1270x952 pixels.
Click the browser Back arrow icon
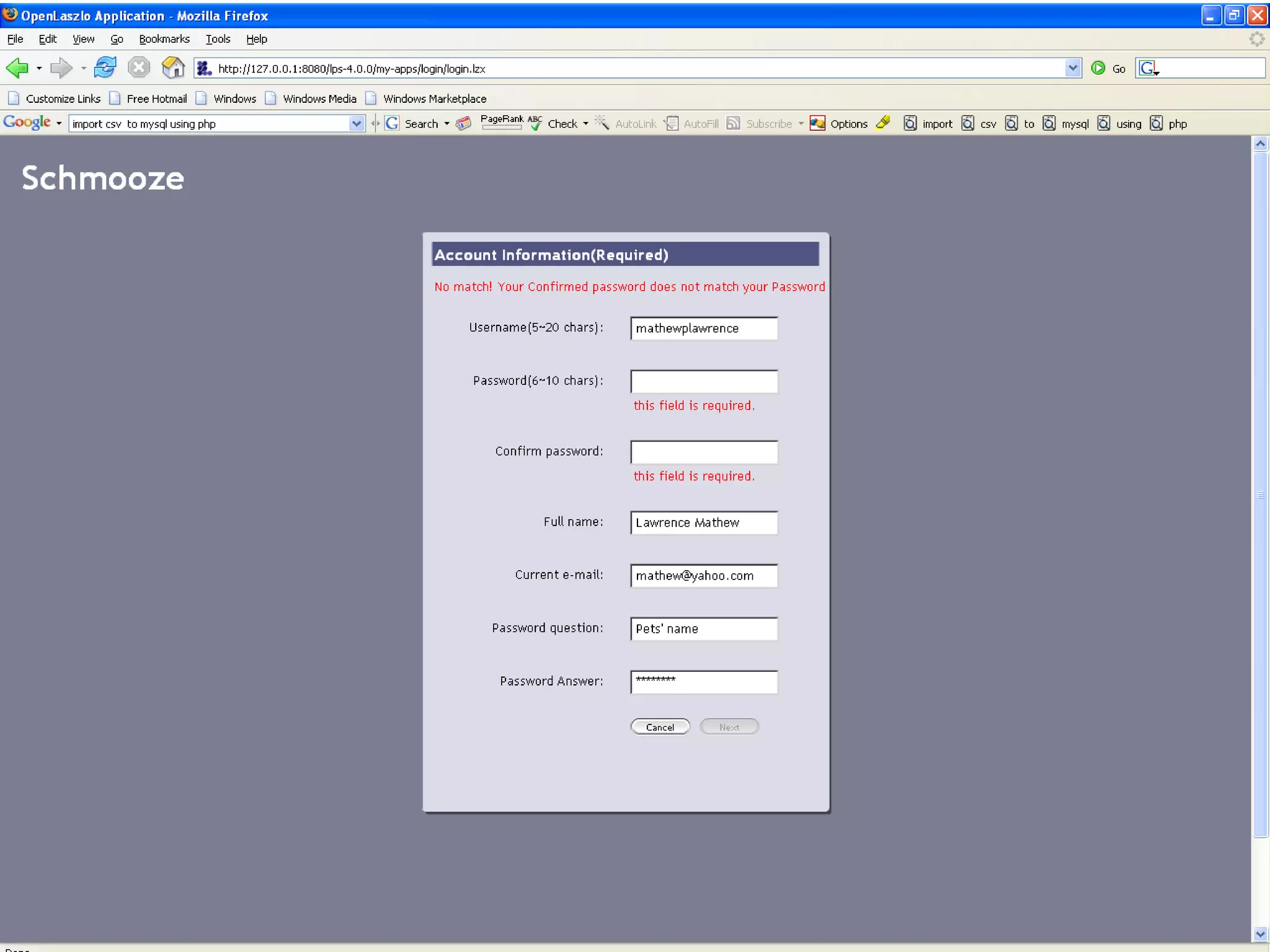point(17,68)
